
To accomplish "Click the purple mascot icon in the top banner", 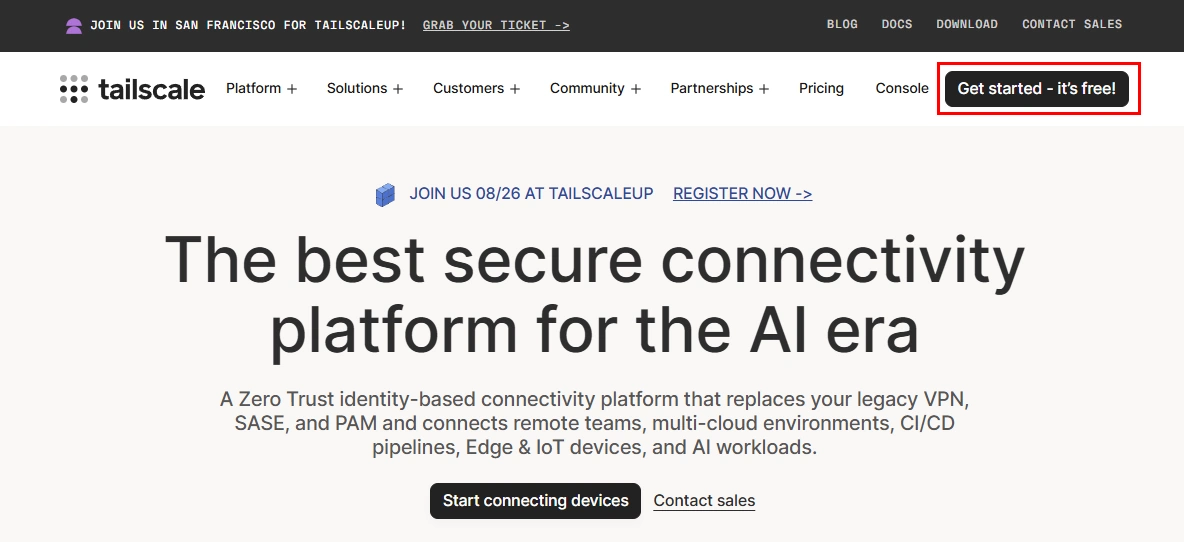I will (73, 26).
